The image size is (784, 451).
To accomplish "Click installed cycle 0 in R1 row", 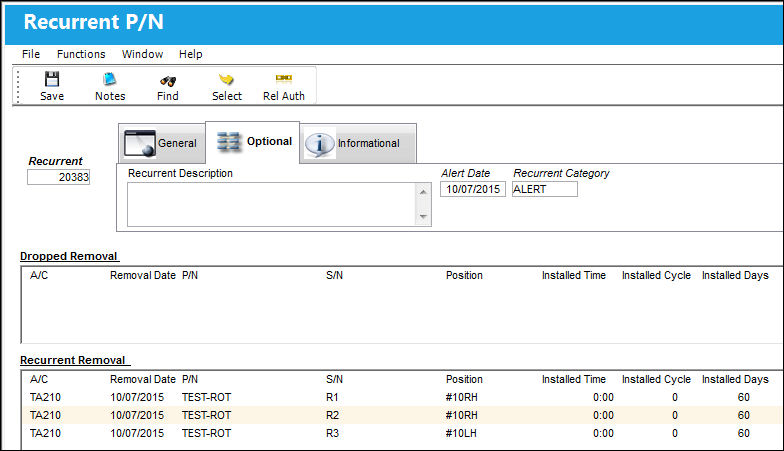I will [675, 398].
